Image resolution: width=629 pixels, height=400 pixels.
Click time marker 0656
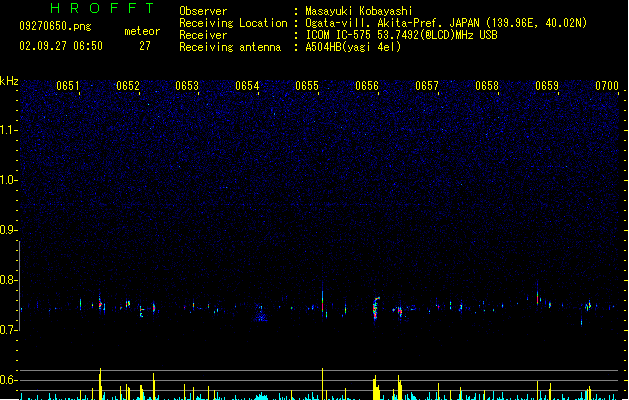tap(367, 86)
